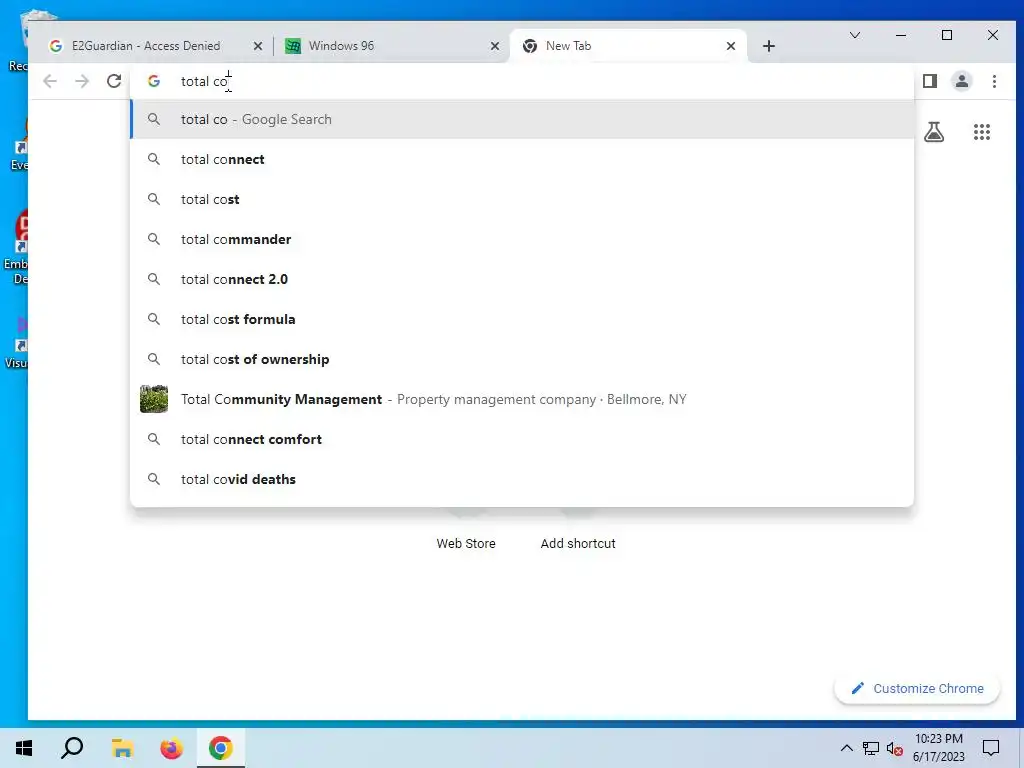This screenshot has height=768, width=1024.
Task: Pick the 'total commander' suggestion
Action: tap(522, 239)
